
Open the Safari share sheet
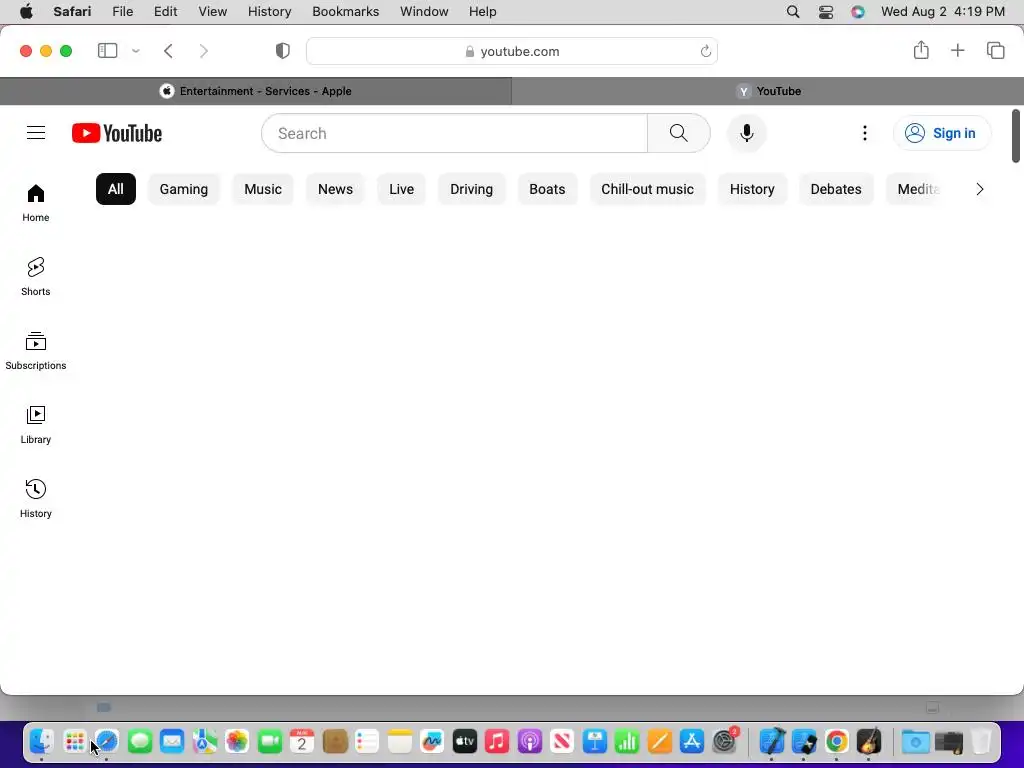(x=921, y=50)
